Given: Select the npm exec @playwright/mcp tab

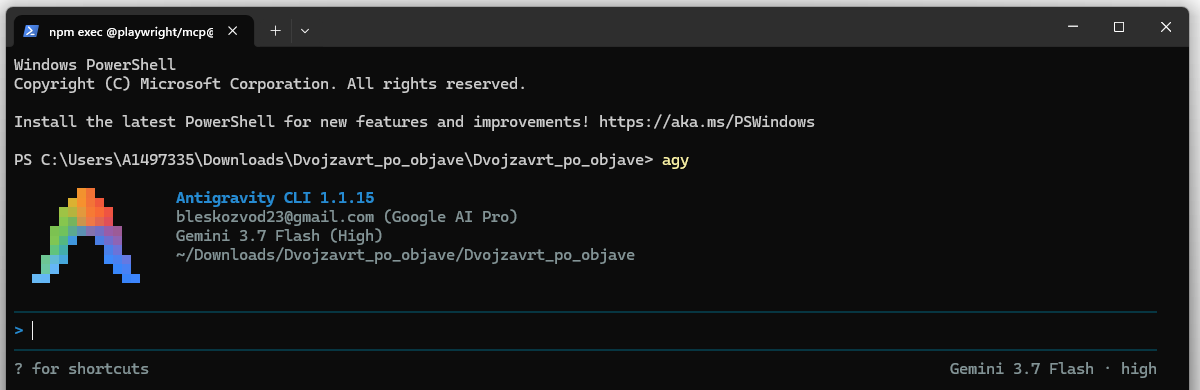Looking at the screenshot, I should pos(132,31).
